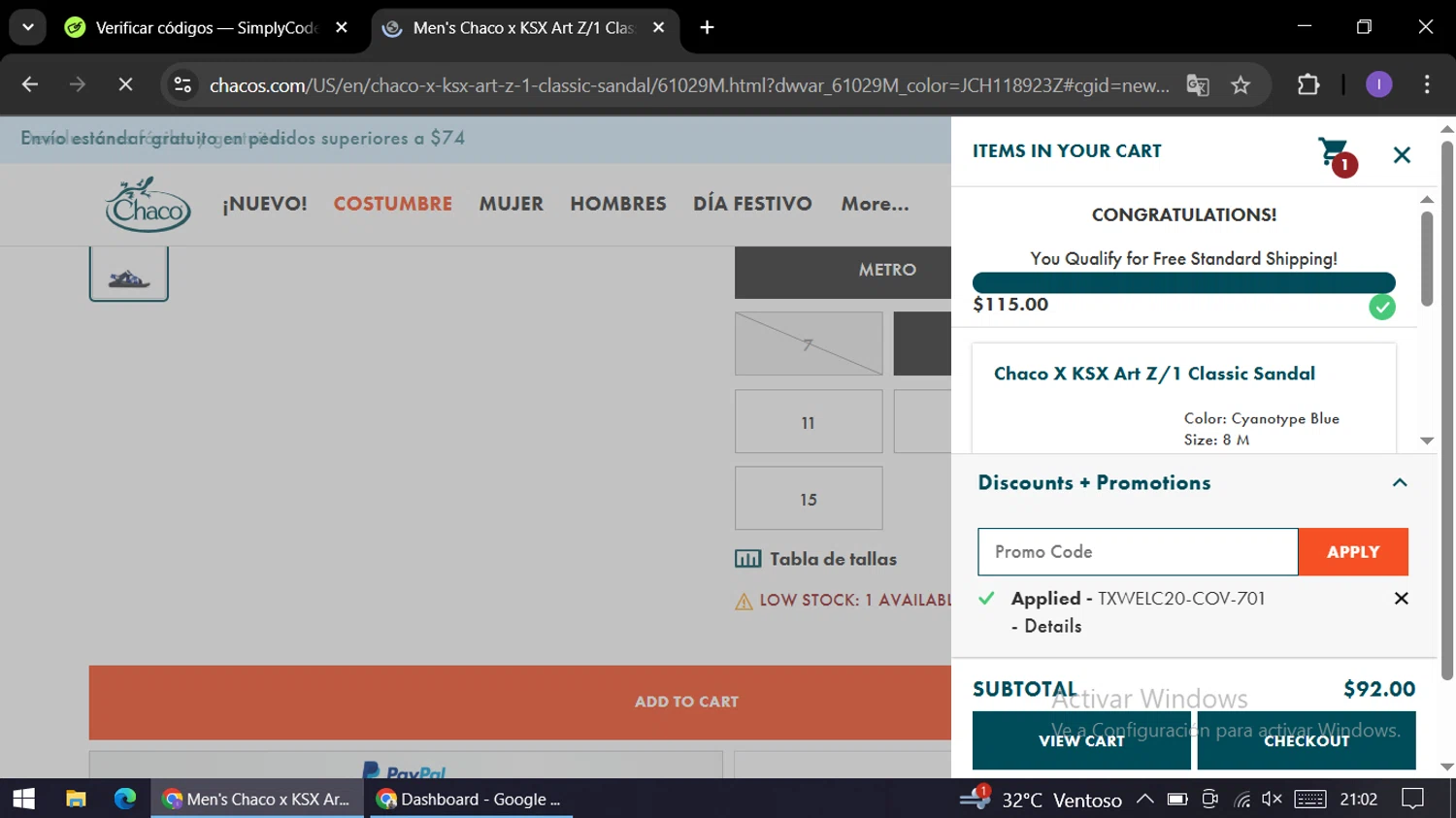Open the notifications center
Image resolution: width=1456 pixels, height=818 pixels.
(1413, 799)
